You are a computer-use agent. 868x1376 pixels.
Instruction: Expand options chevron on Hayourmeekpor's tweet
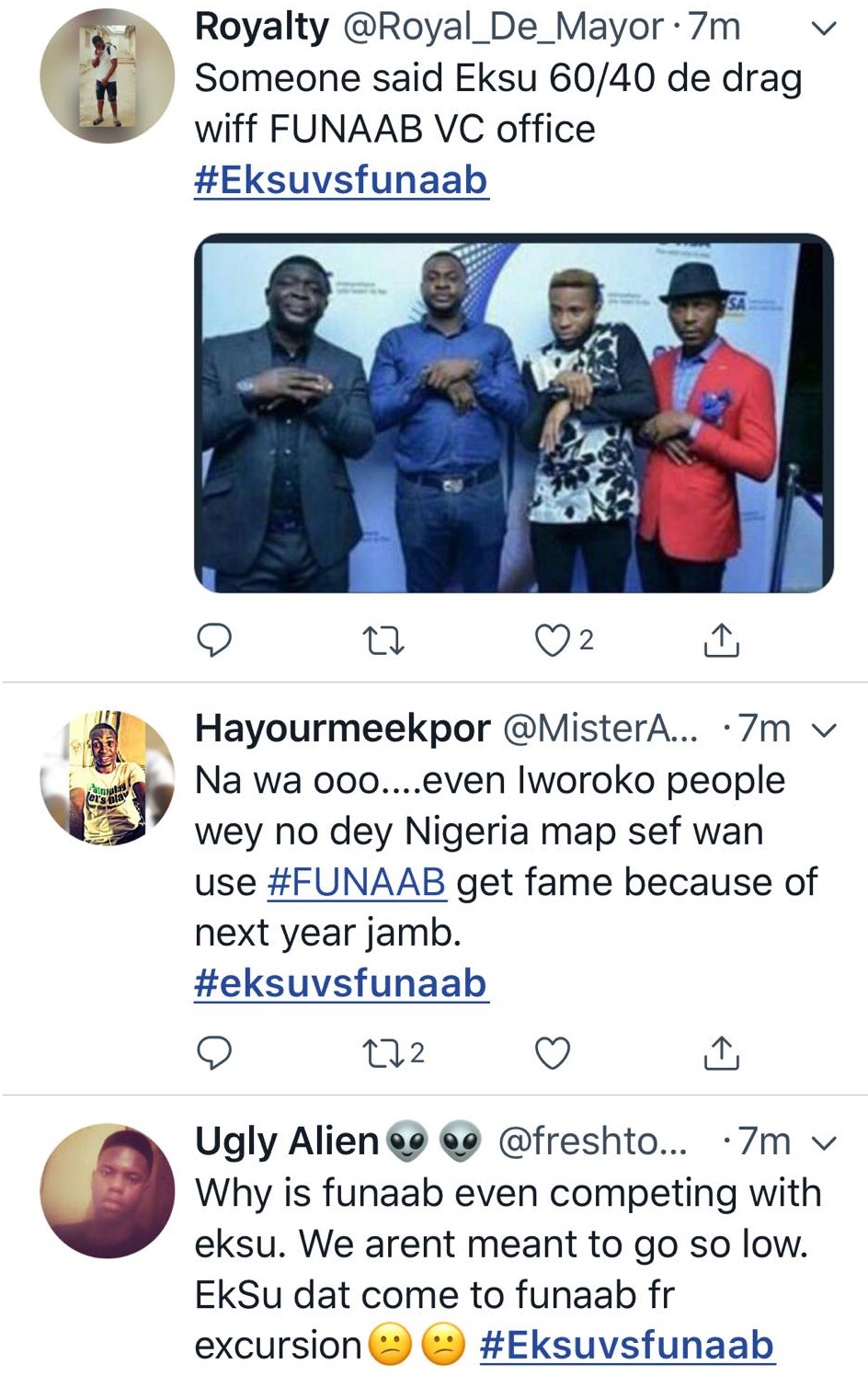(x=824, y=730)
